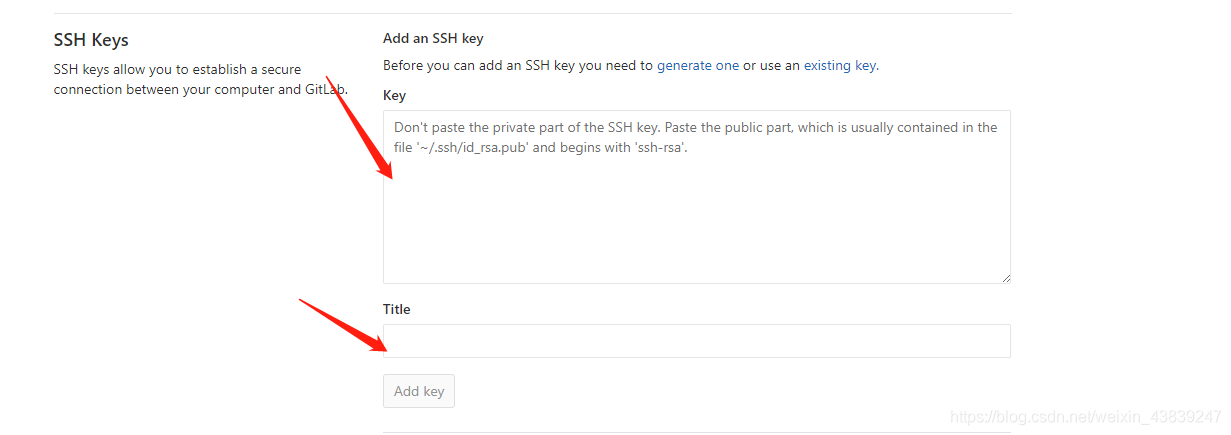The height and width of the screenshot is (435, 1231).
Task: Click the 'Don't paste the private part' placeholder
Action: click(x=696, y=138)
